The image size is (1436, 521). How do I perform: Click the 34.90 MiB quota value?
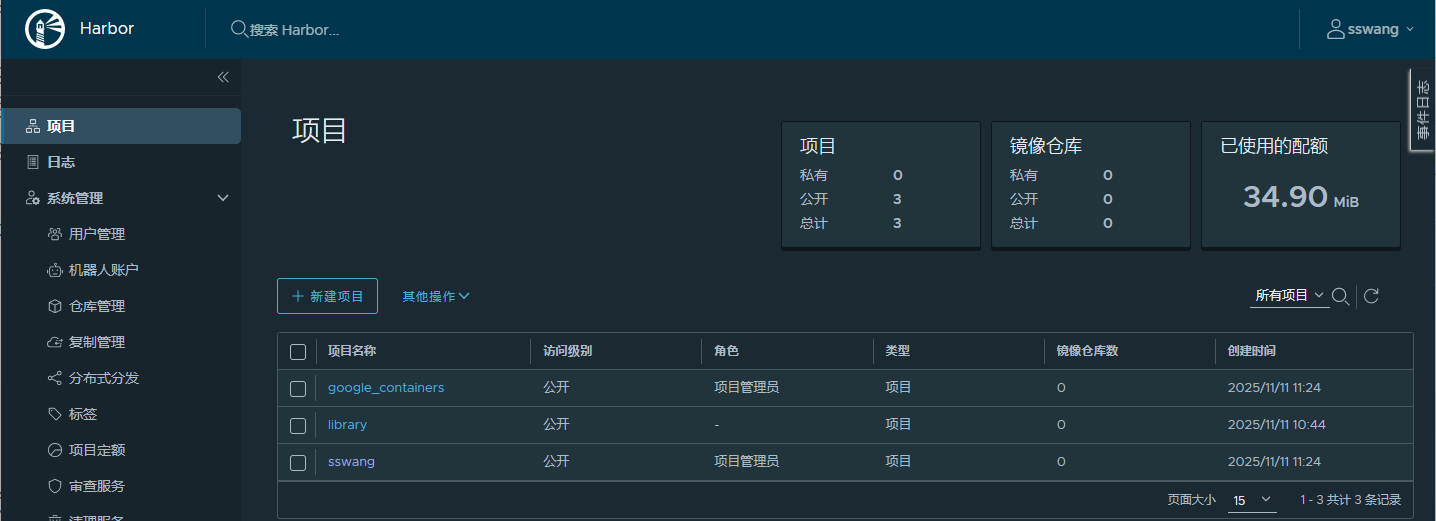coord(1300,197)
